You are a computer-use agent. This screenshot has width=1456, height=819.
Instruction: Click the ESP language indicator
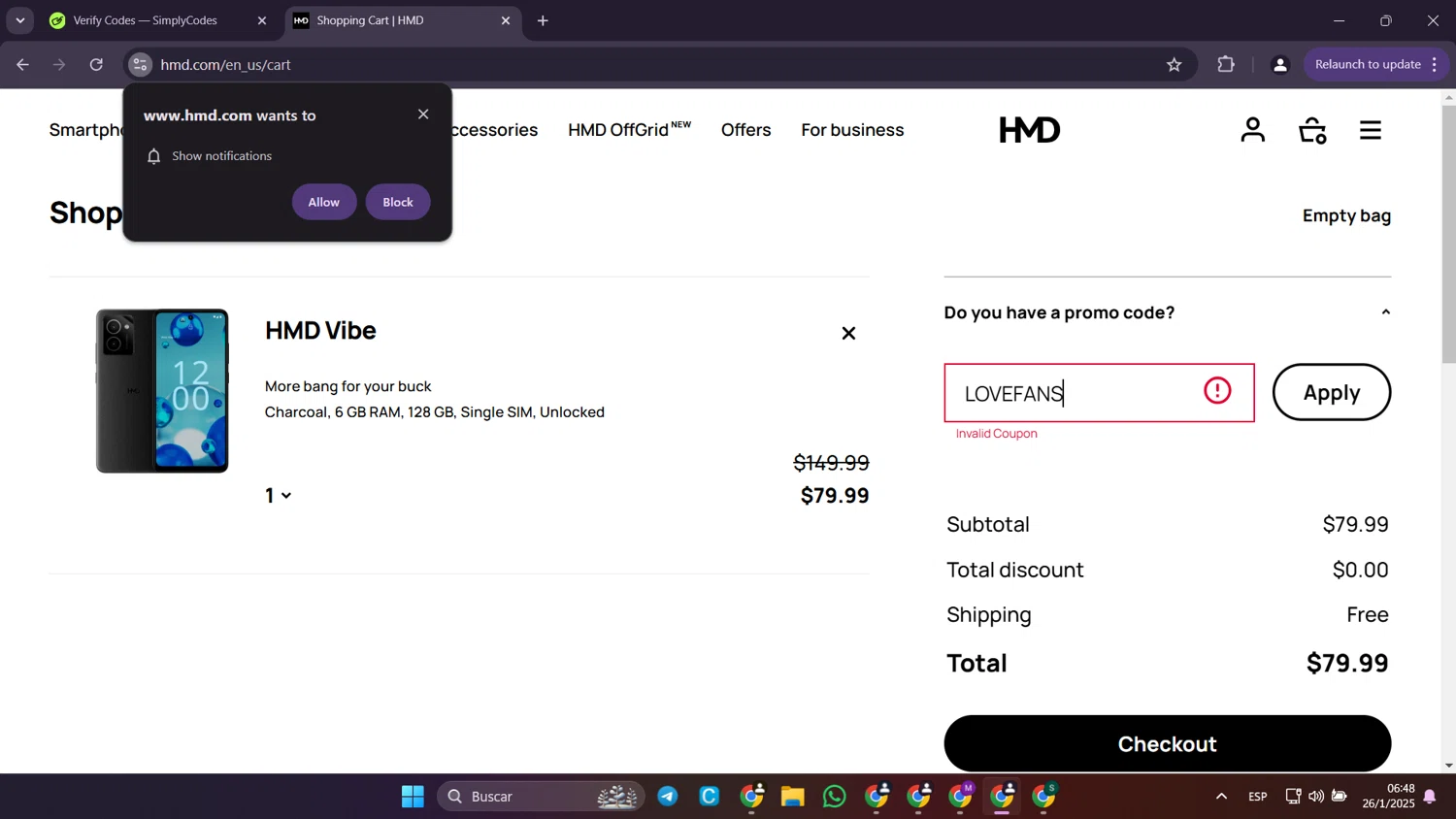pos(1257,797)
